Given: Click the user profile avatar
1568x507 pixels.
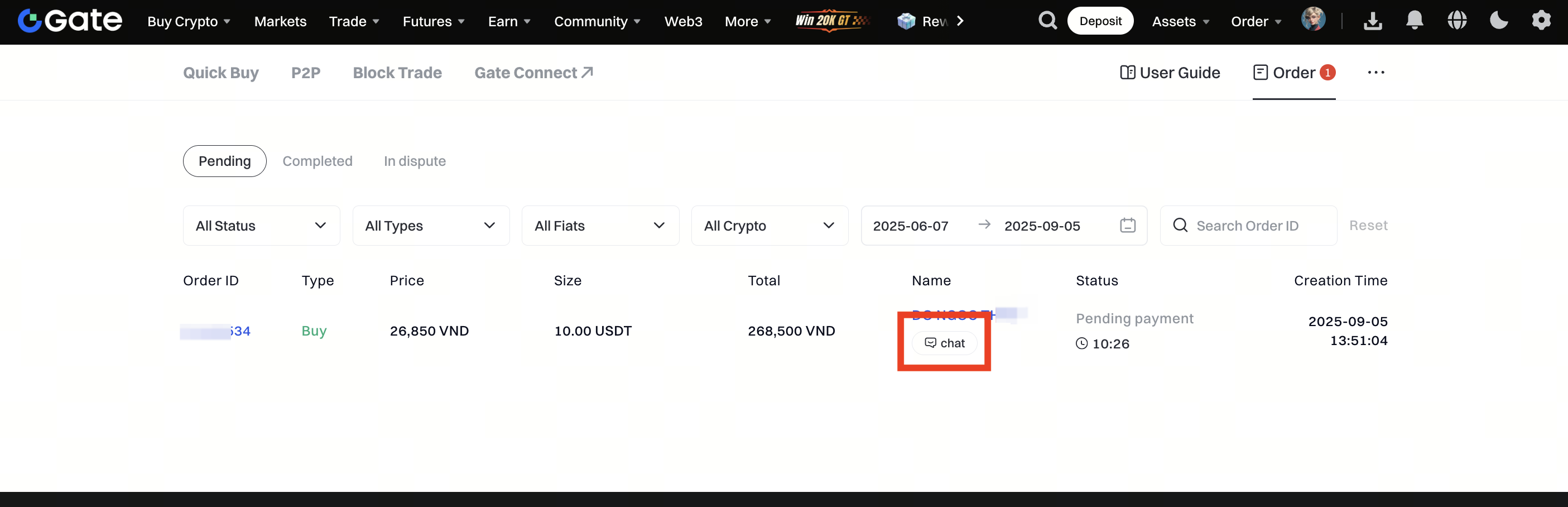Looking at the screenshot, I should [1313, 20].
